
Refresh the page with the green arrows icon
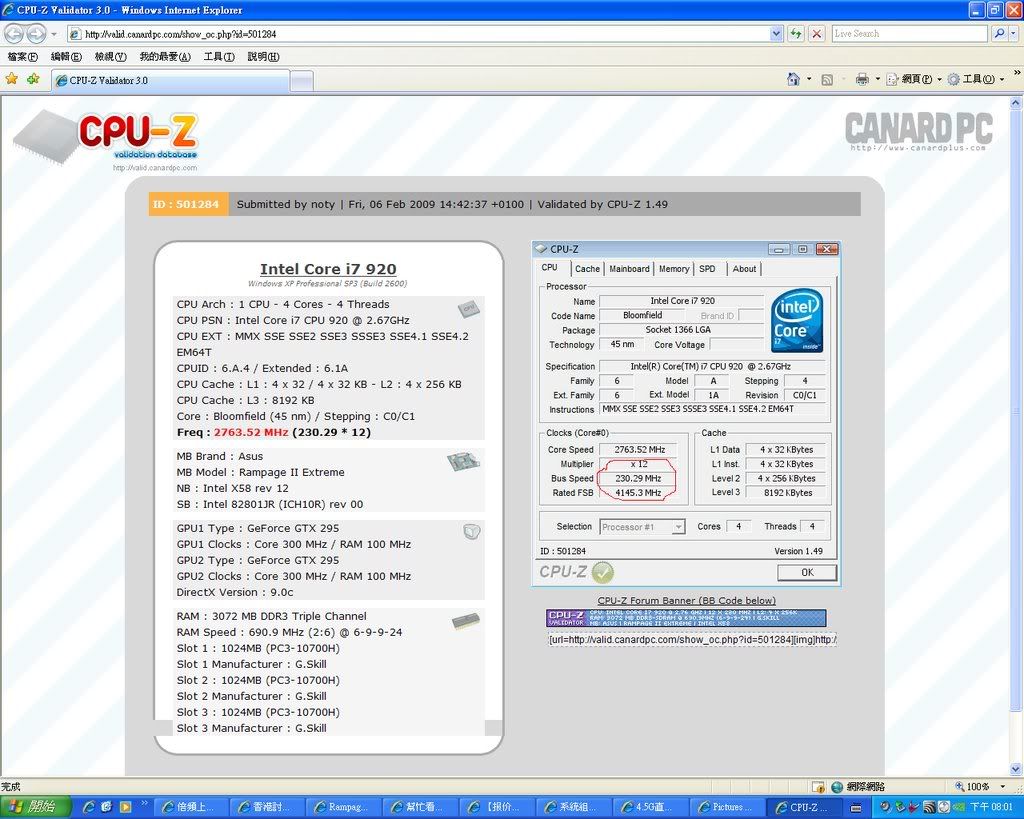tap(795, 33)
